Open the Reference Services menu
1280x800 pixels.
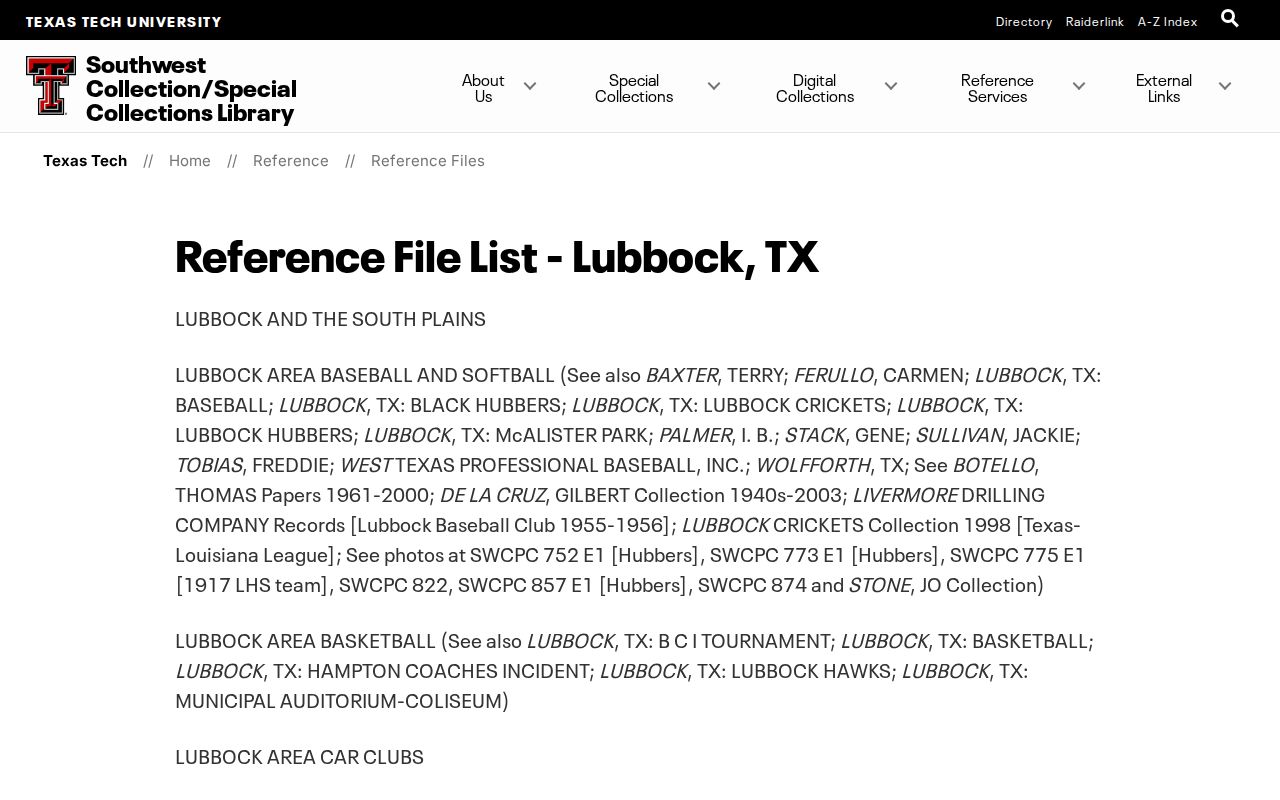997,88
